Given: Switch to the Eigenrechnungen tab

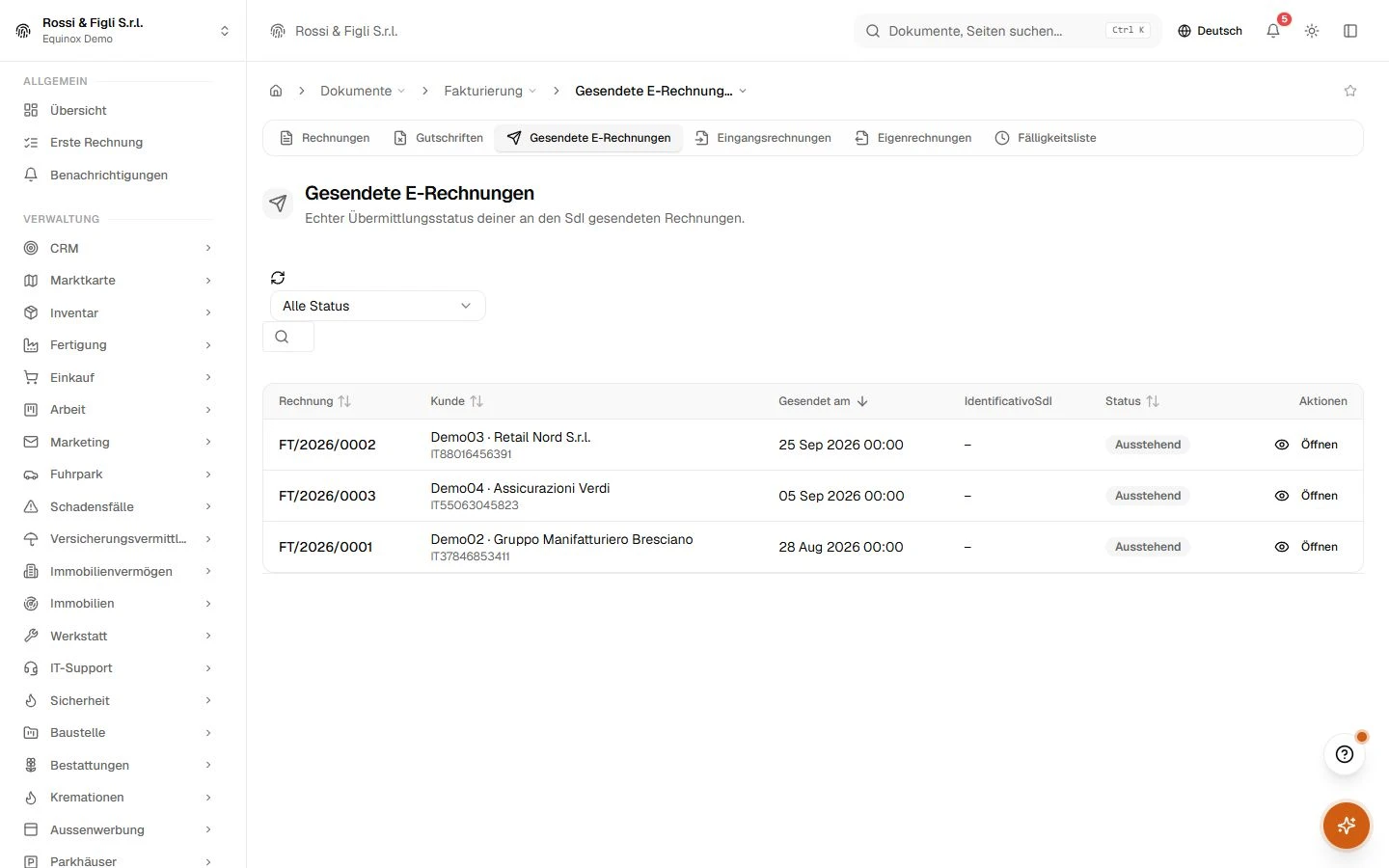Looking at the screenshot, I should 913,138.
